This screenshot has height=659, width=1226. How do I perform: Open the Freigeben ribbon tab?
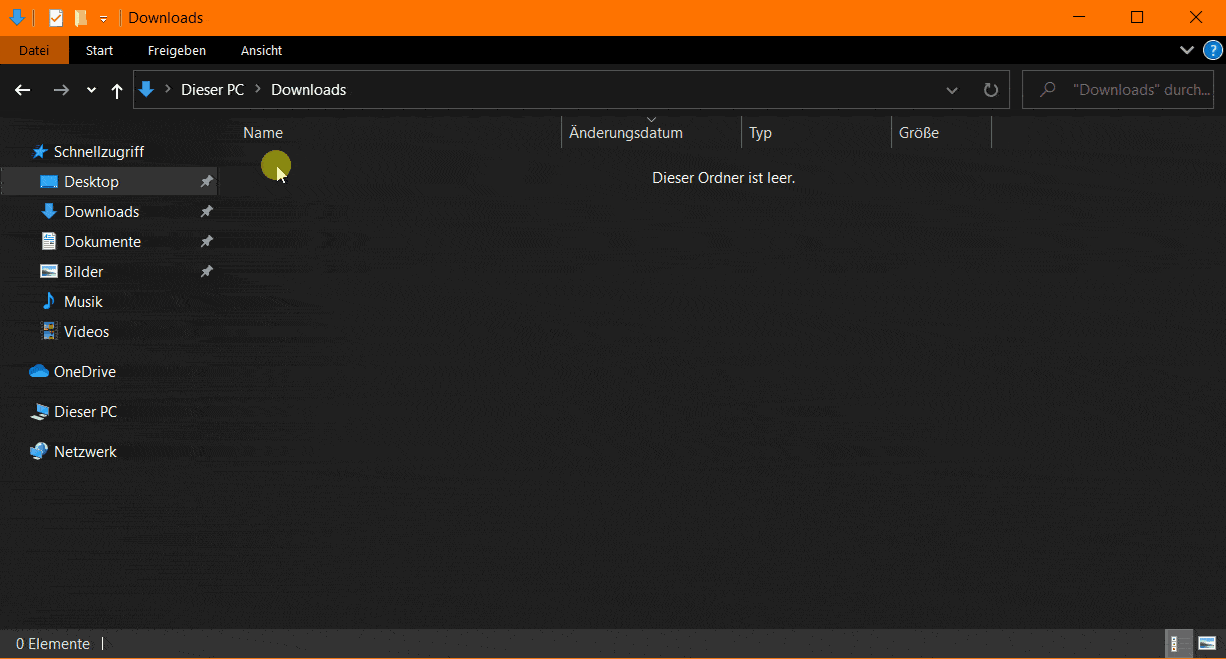click(x=176, y=50)
